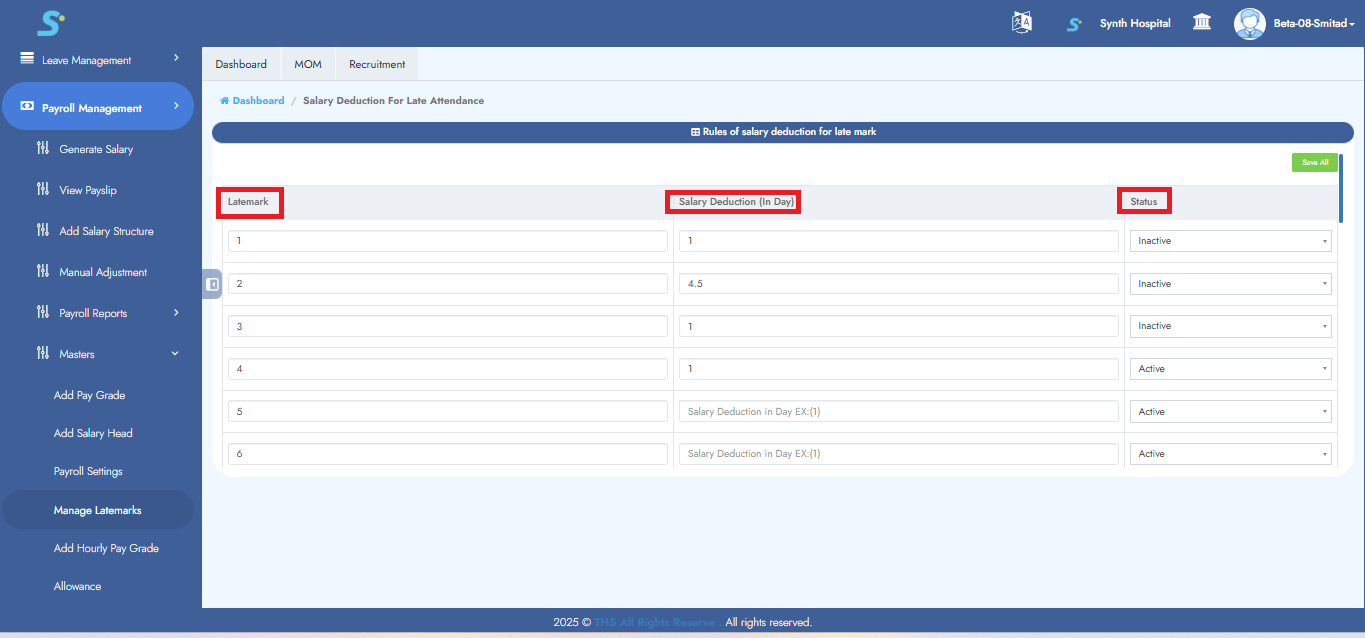This screenshot has width=1365, height=638.
Task: Click the green Save All button
Action: [x=1314, y=162]
